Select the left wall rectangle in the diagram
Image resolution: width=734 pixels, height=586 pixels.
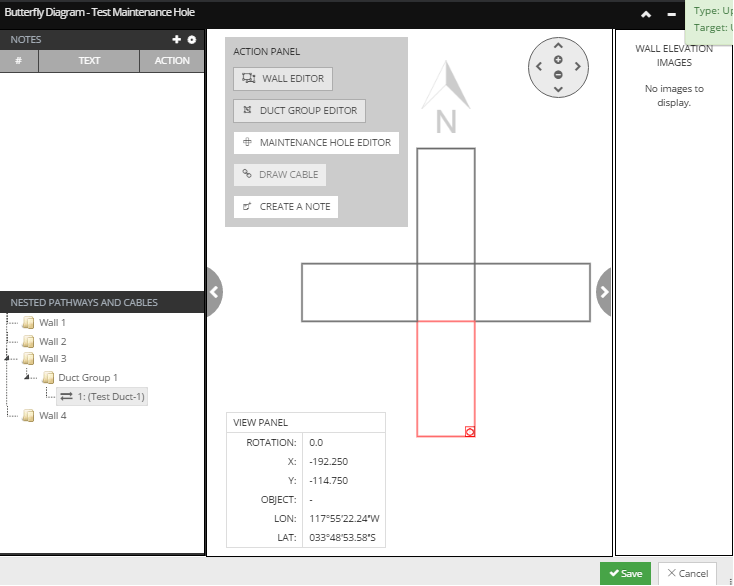pos(359,293)
